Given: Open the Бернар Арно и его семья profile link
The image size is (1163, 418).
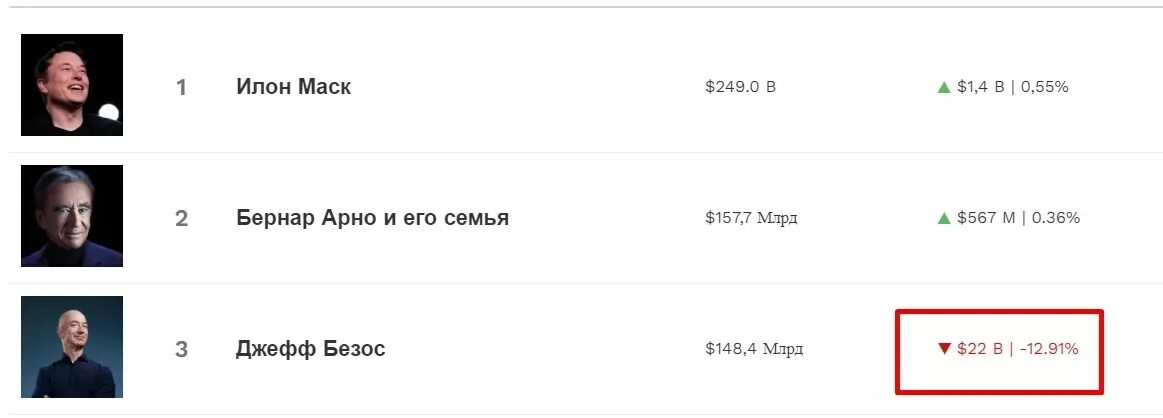Looking at the screenshot, I should (x=372, y=218).
